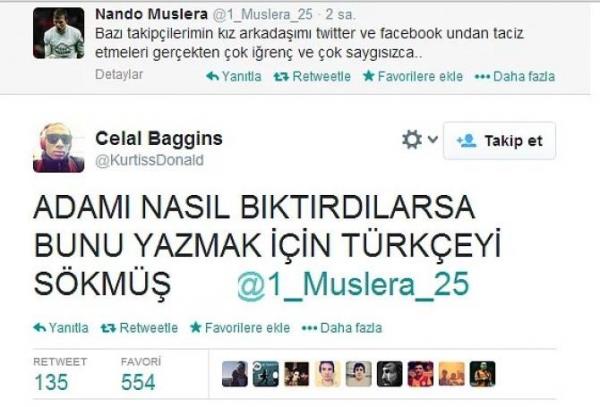Open the @1_Muslera_25 mention in large tweet
This screenshot has height=407, width=600.
pos(353,285)
